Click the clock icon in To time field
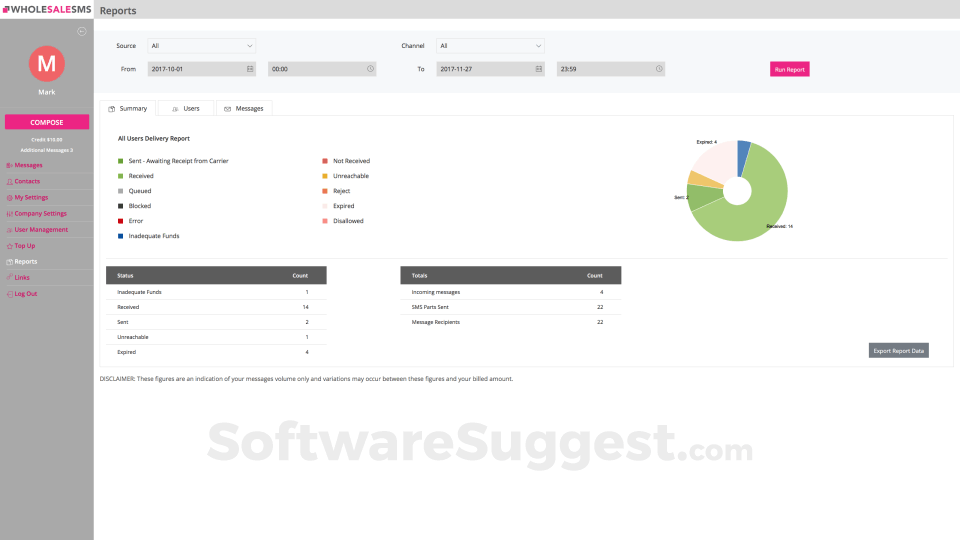This screenshot has height=540, width=960. click(x=659, y=69)
